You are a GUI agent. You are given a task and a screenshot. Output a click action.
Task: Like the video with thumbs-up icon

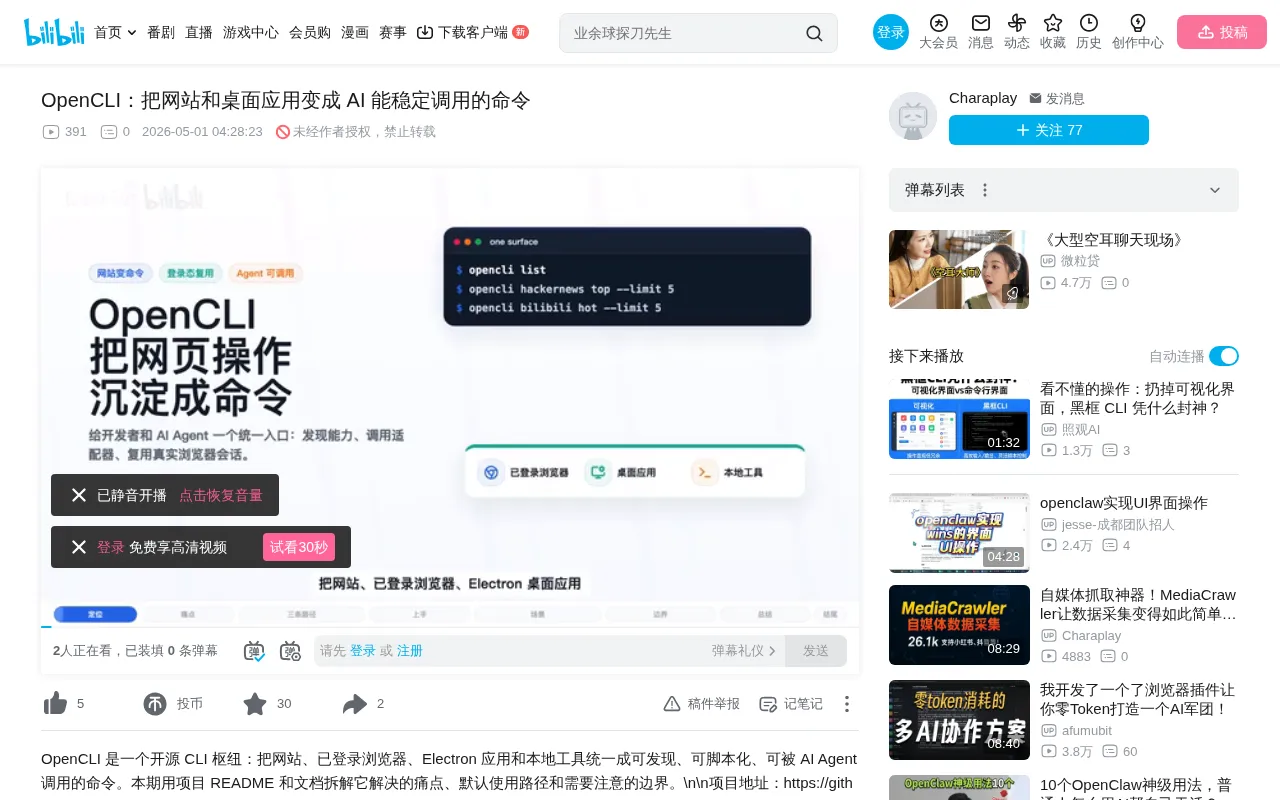click(x=55, y=704)
